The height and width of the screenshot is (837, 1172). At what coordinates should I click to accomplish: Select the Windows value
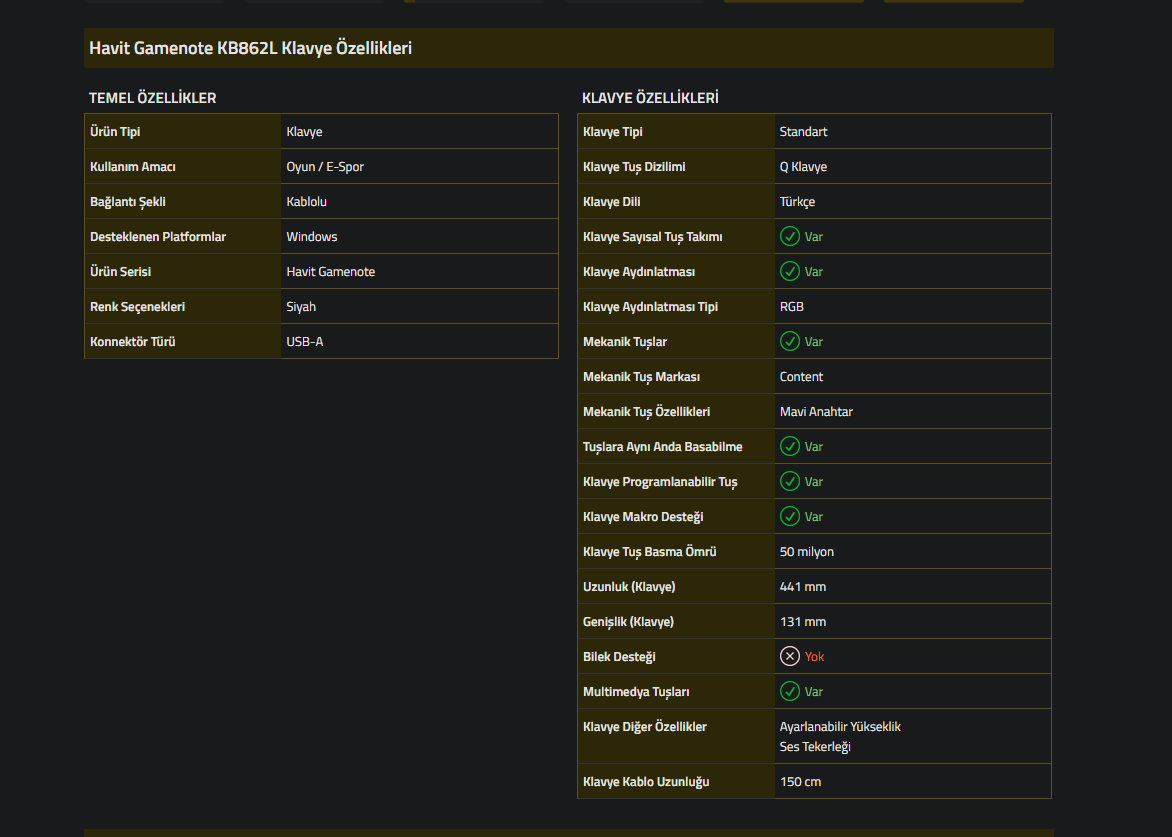pyautogui.click(x=312, y=237)
